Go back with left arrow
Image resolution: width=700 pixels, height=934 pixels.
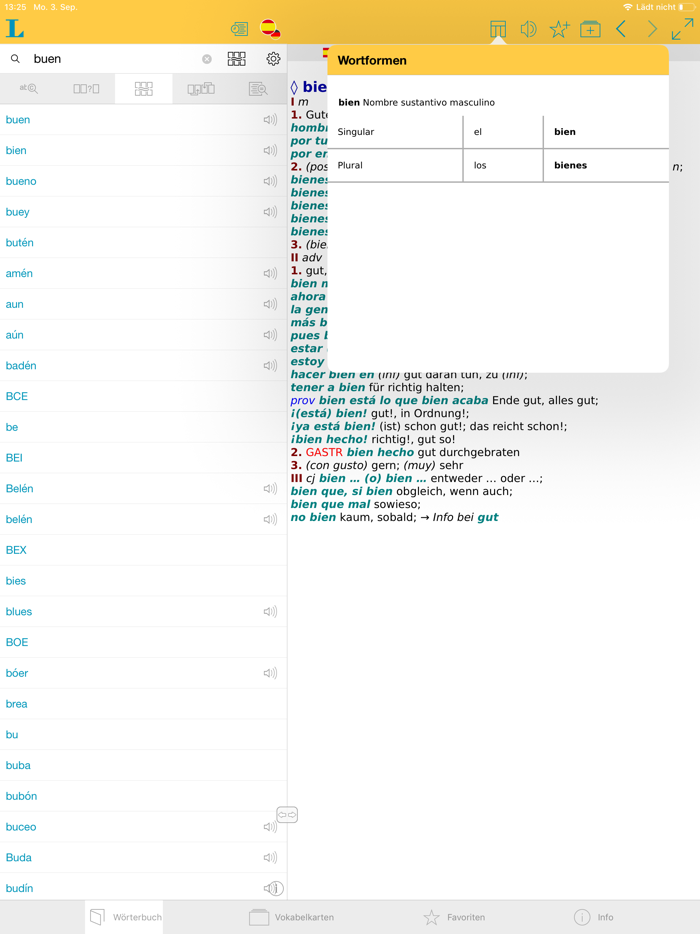click(621, 29)
